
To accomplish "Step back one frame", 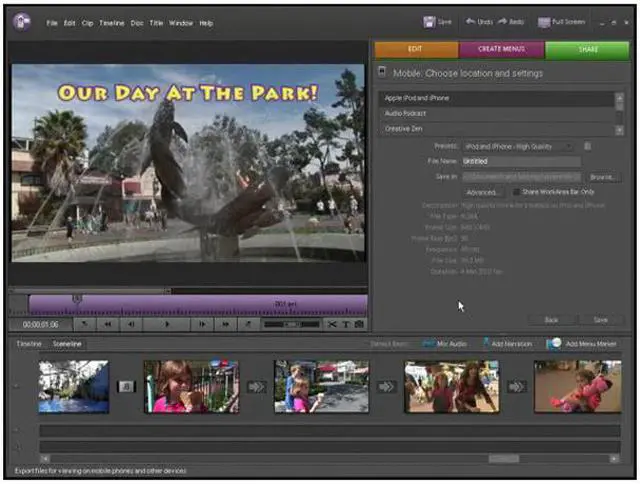I will (x=131, y=324).
